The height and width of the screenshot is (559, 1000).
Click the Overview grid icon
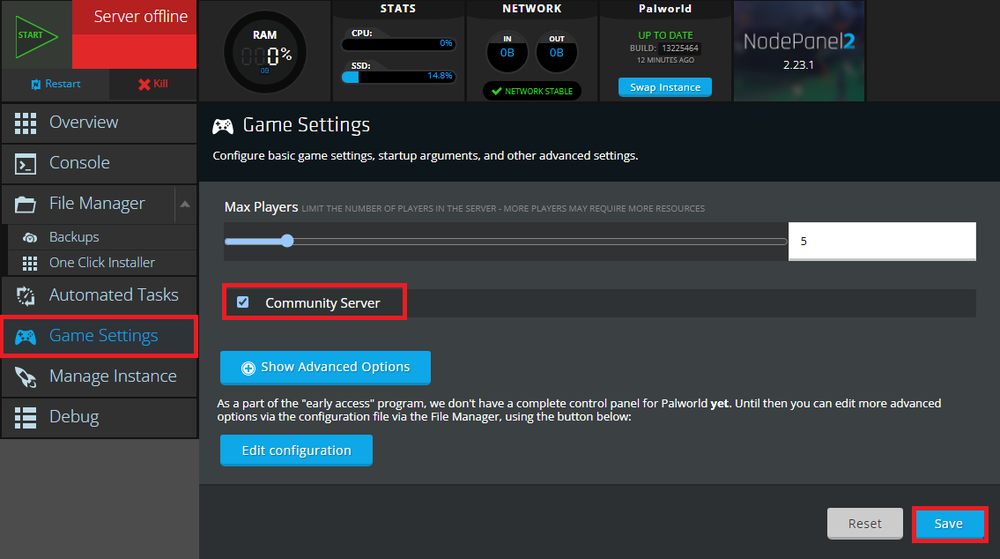(x=26, y=123)
